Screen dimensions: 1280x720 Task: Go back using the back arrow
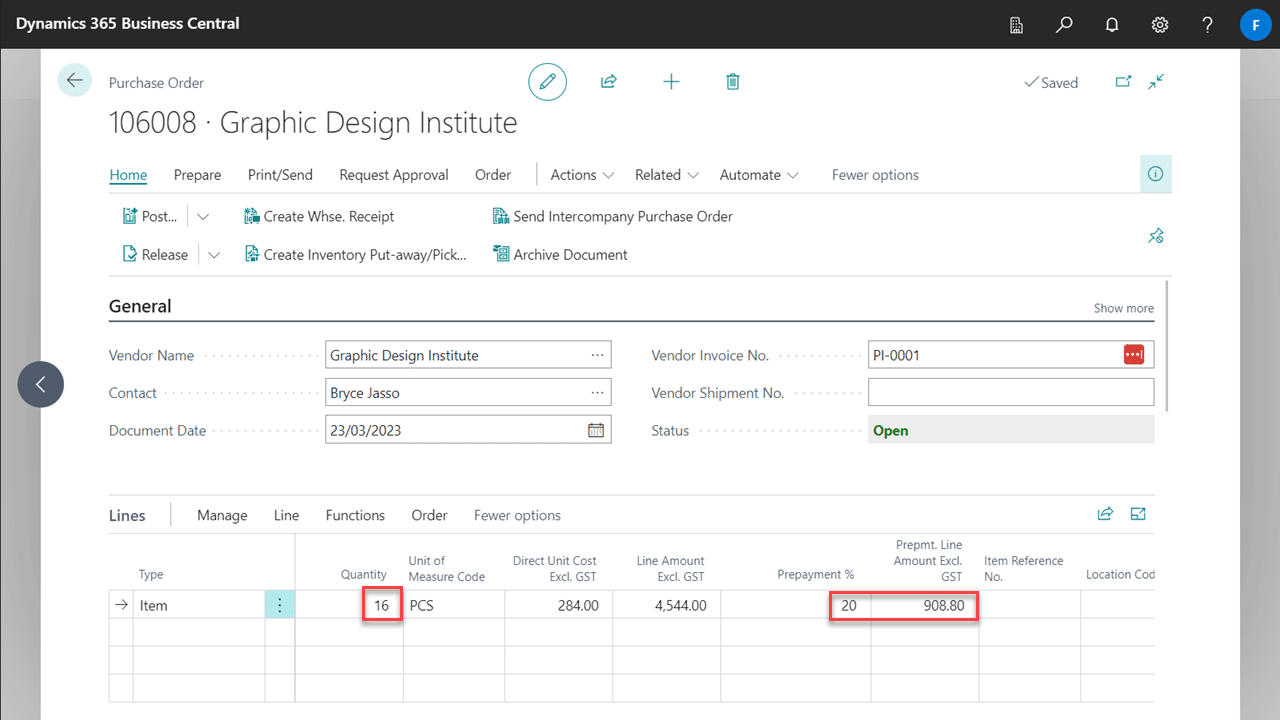pyautogui.click(x=75, y=81)
